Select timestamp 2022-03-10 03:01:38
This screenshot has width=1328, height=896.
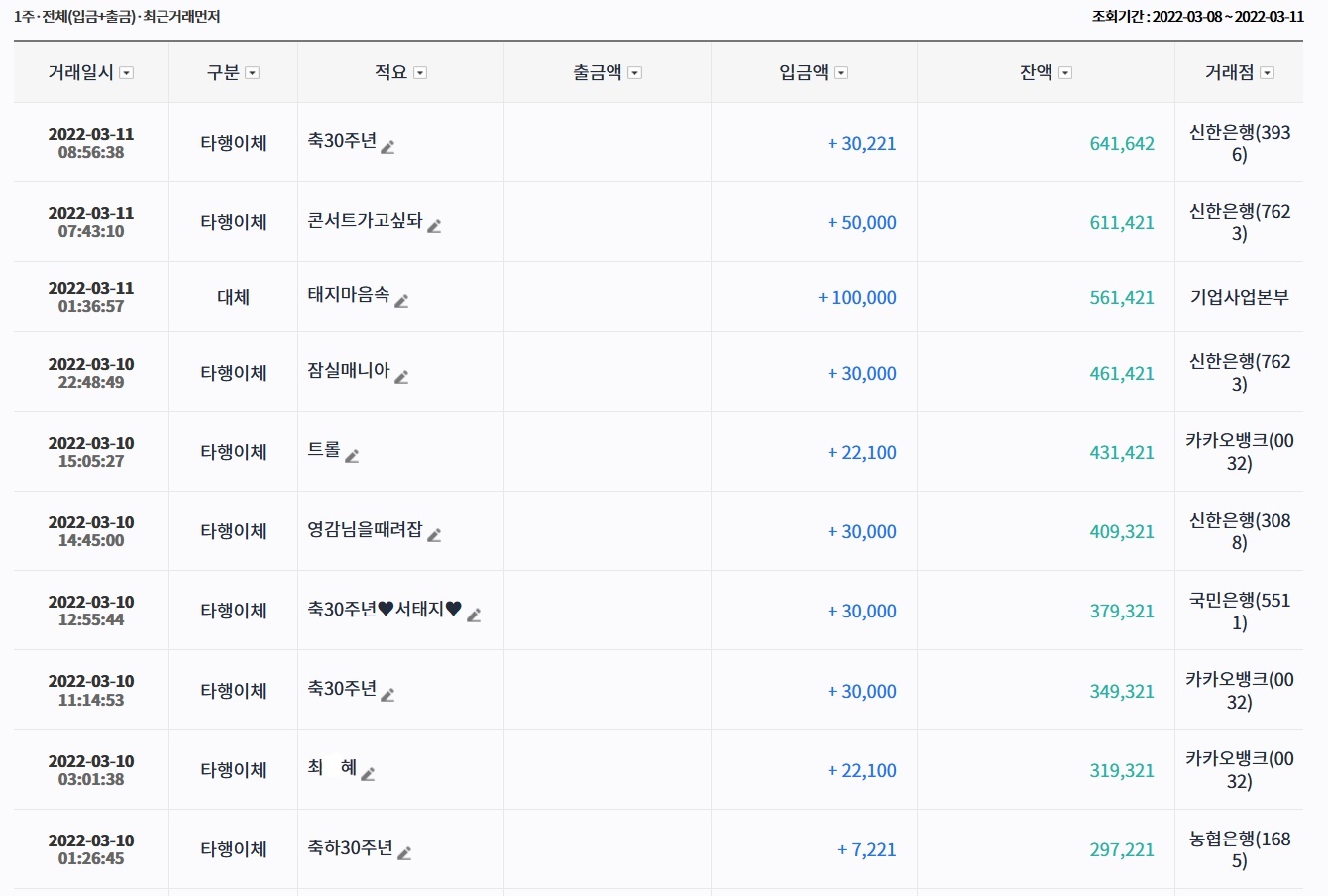tap(91, 770)
